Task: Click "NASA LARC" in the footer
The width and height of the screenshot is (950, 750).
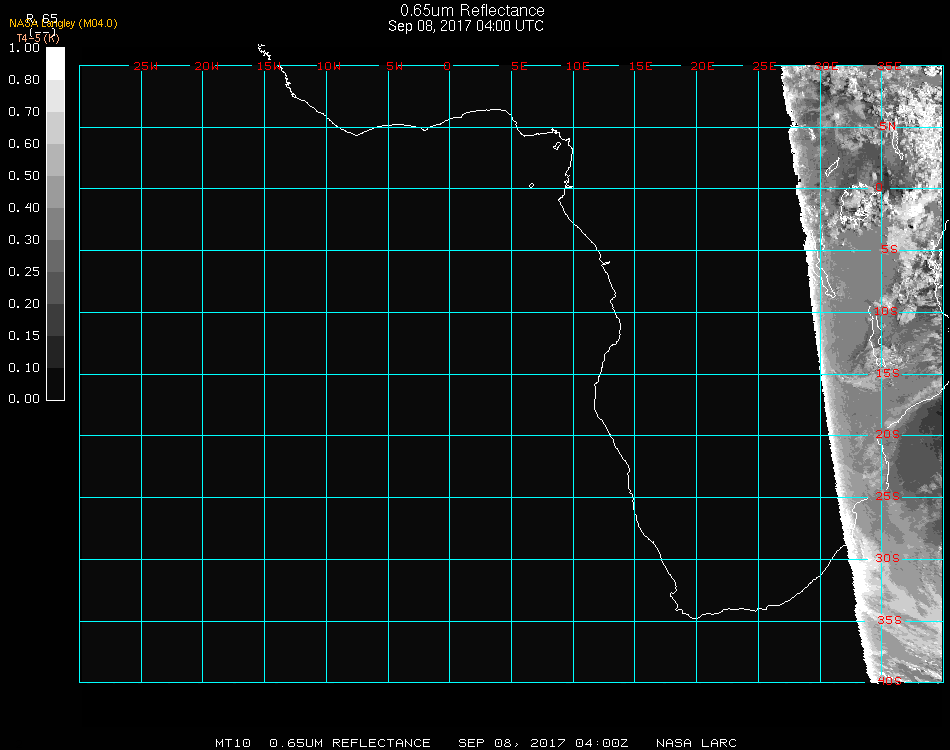Action: (696, 743)
